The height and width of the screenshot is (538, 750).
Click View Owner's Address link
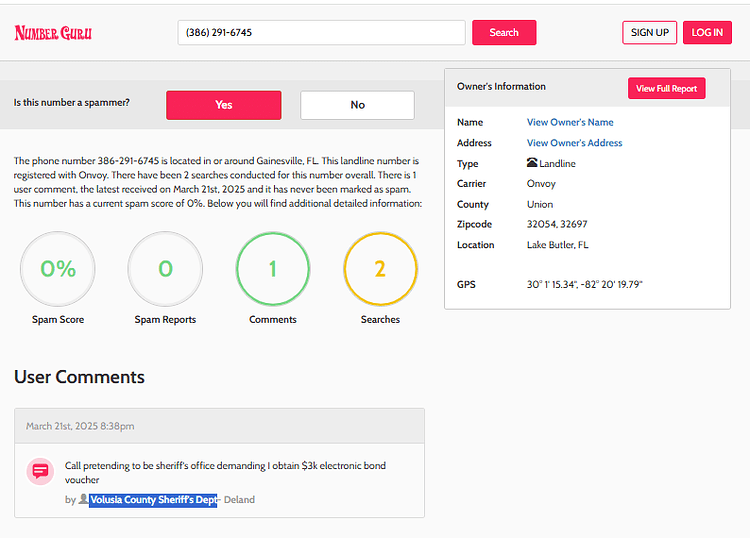coord(574,143)
